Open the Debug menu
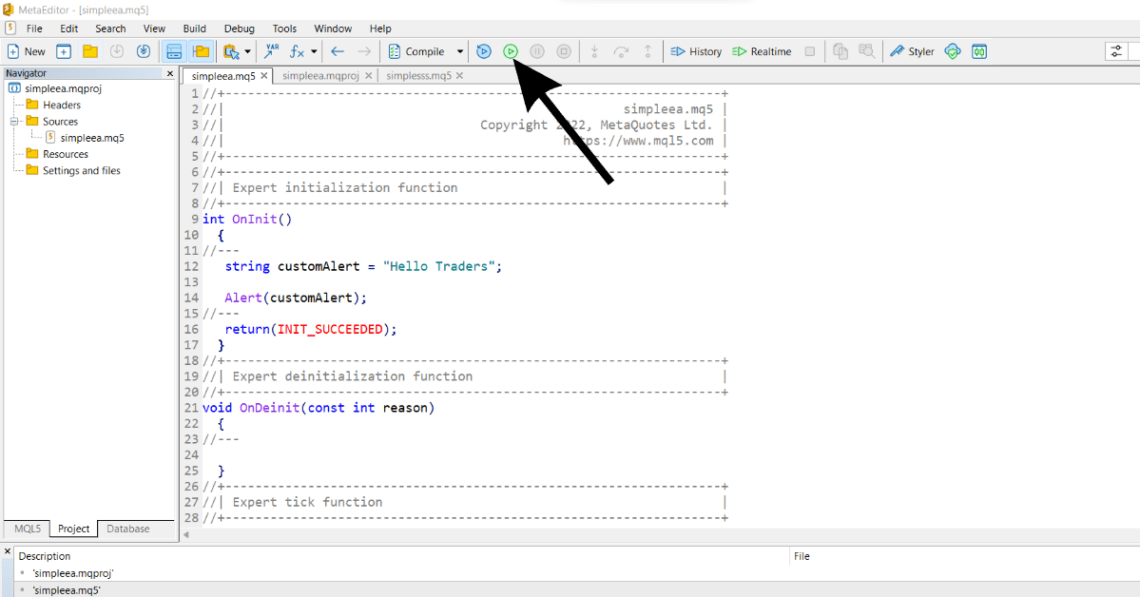This screenshot has height=597, width=1140. pos(239,28)
